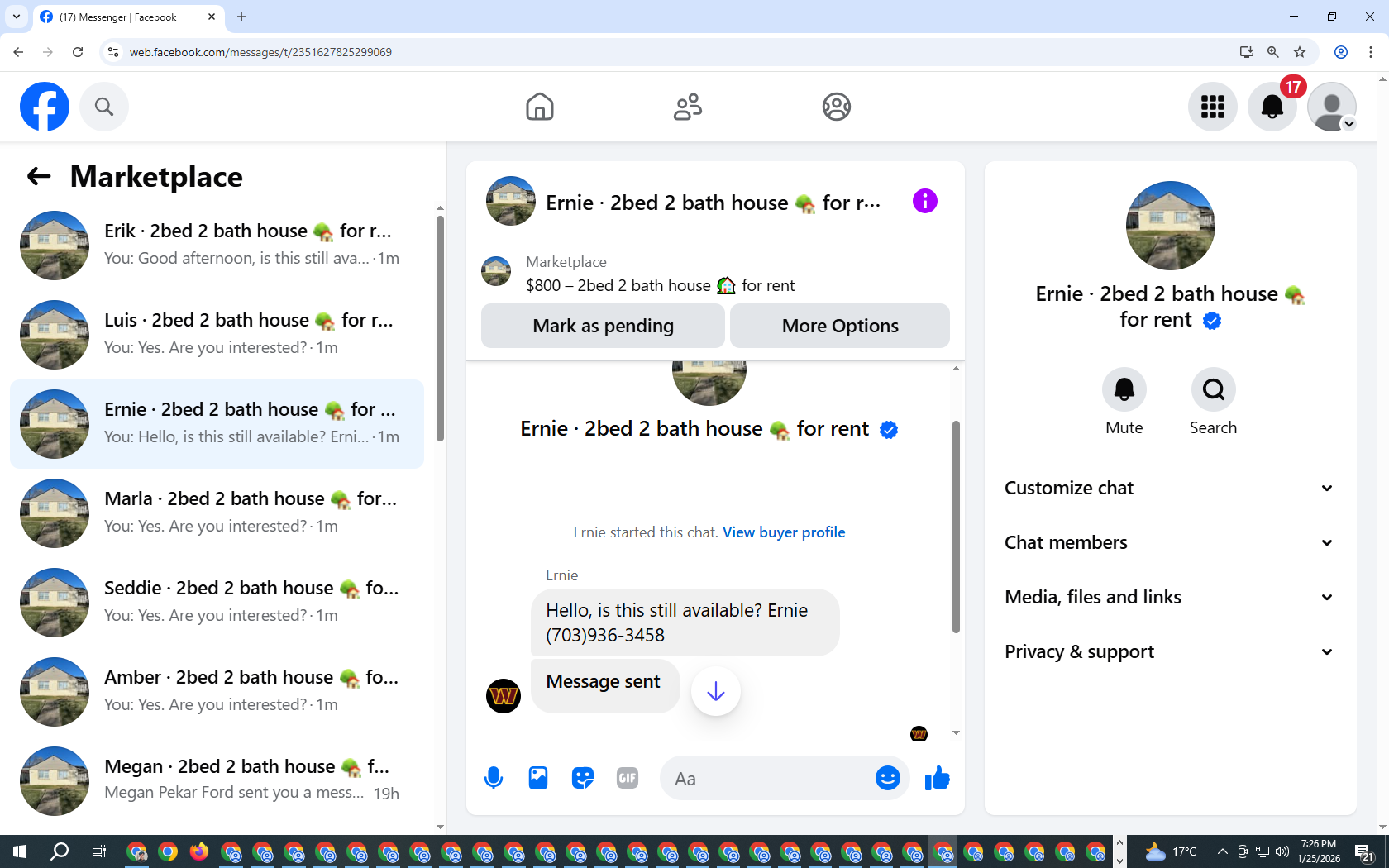Start a voice clip with the microphone
The height and width of the screenshot is (868, 1389).
494,778
